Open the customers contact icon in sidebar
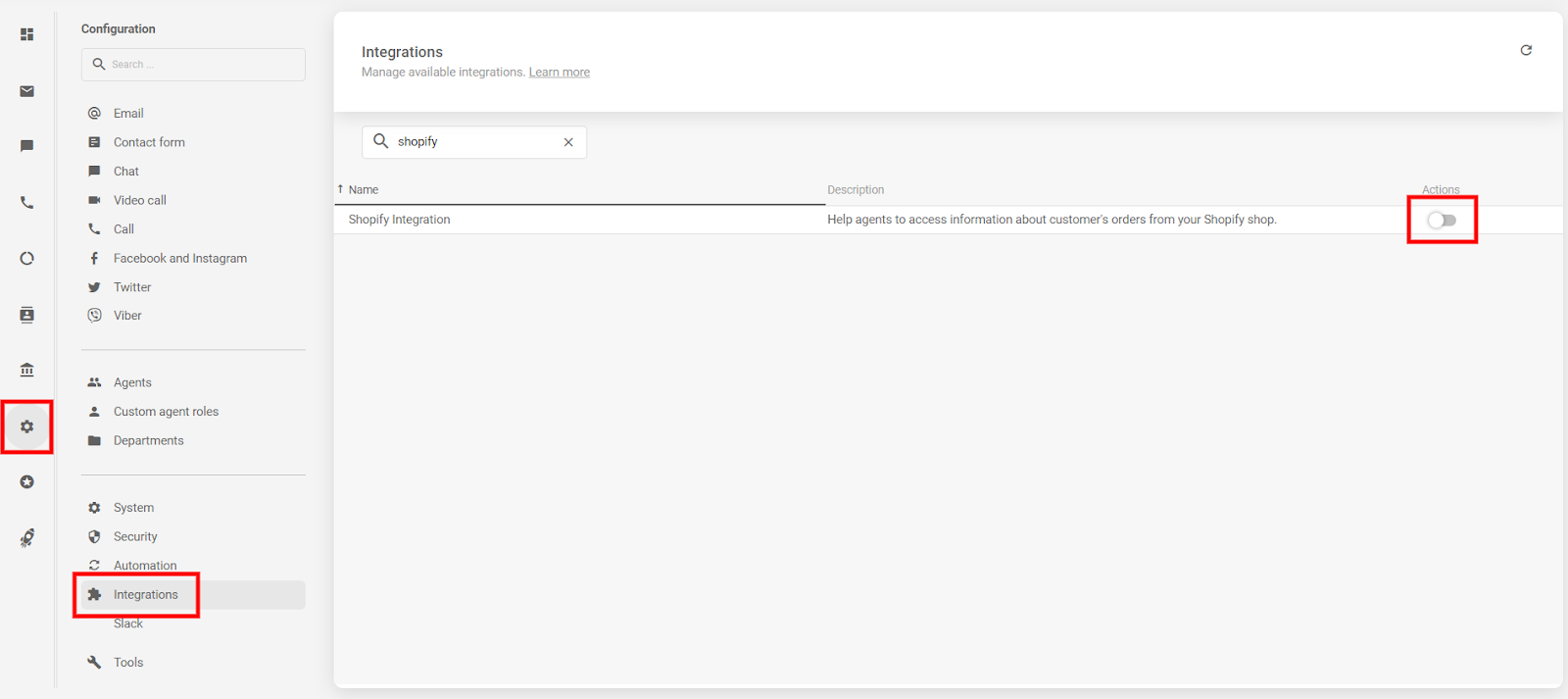The image size is (1568, 699). (x=27, y=315)
